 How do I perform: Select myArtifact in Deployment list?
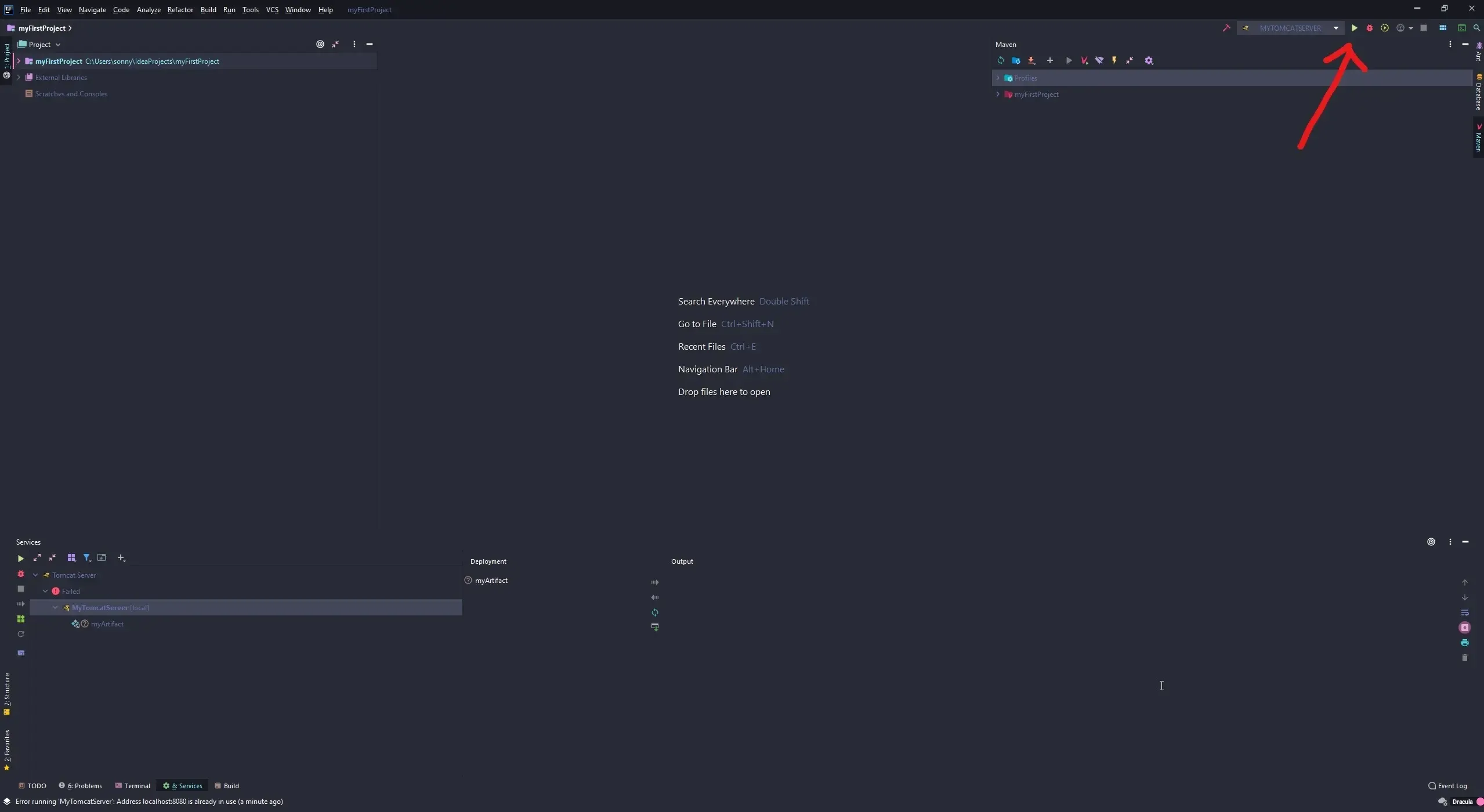(491, 580)
